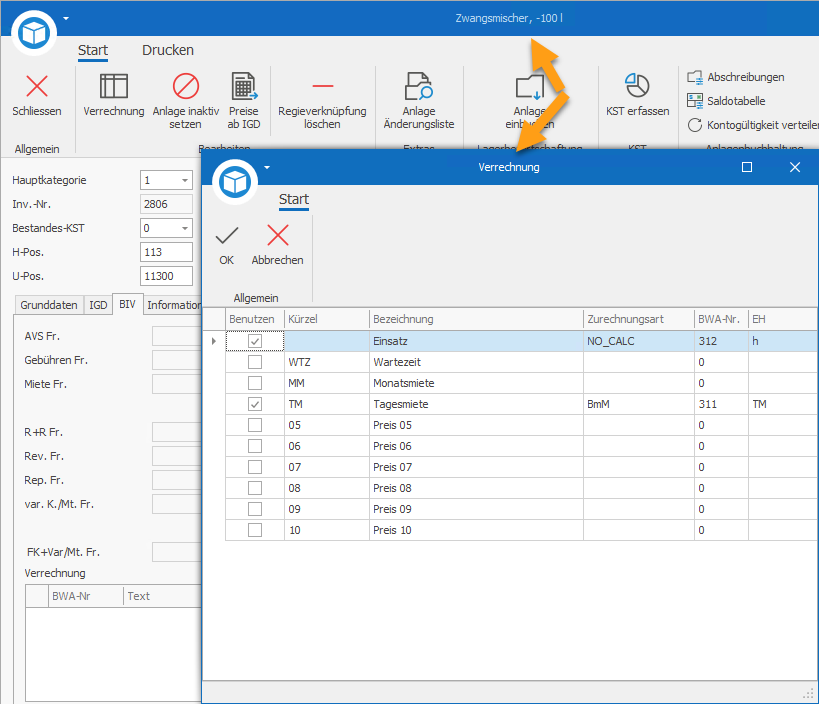Image resolution: width=819 pixels, height=704 pixels.
Task: Open the BIV tab
Action: tap(127, 304)
